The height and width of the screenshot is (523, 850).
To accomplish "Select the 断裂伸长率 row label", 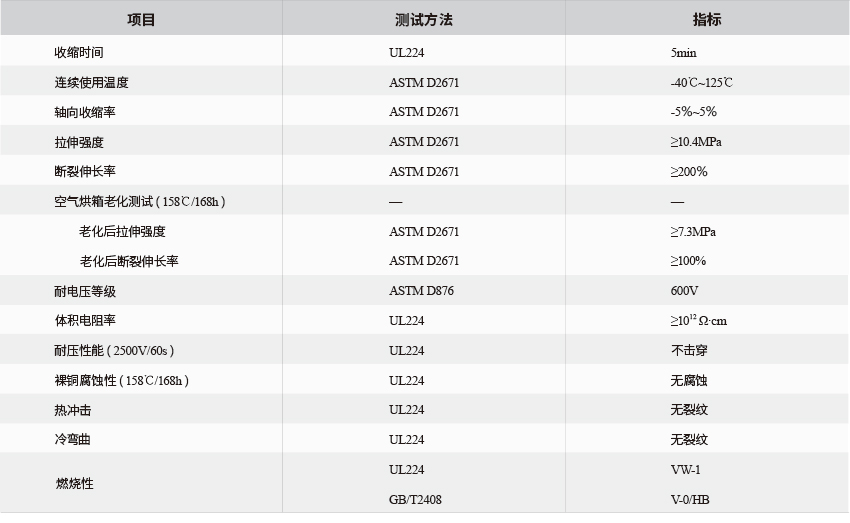I will pyautogui.click(x=85, y=172).
